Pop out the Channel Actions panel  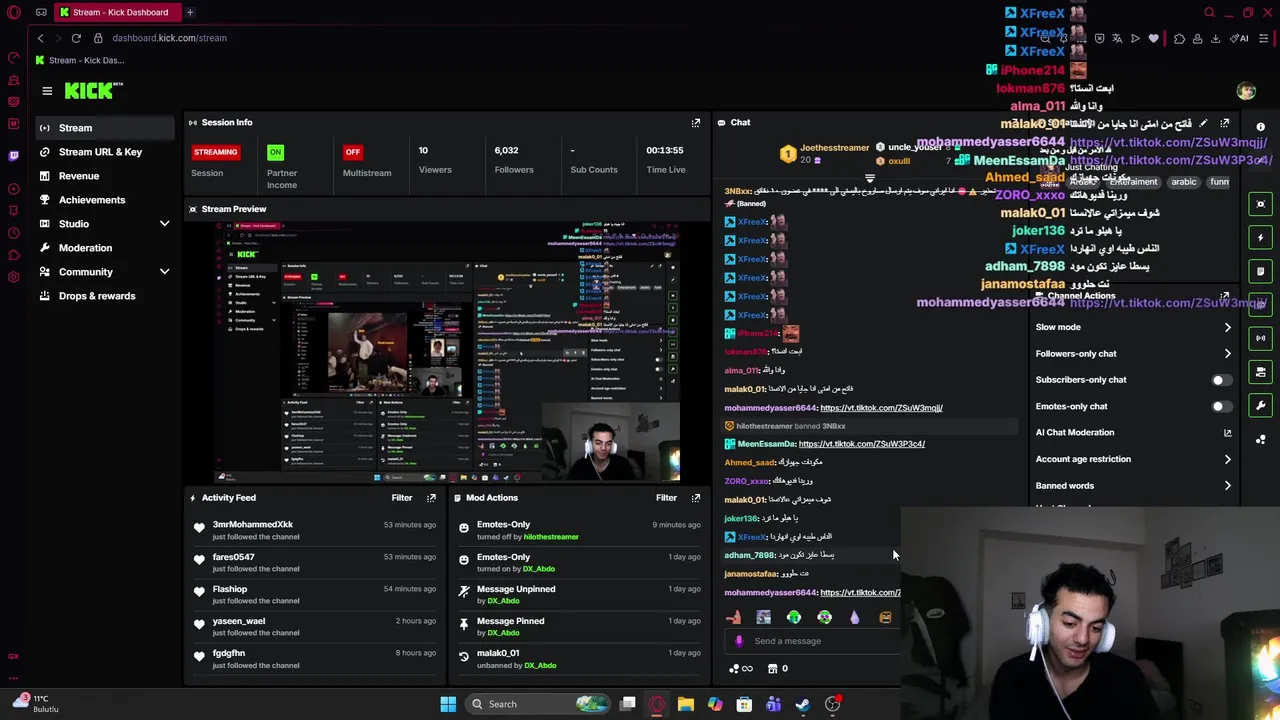[x=1225, y=297]
